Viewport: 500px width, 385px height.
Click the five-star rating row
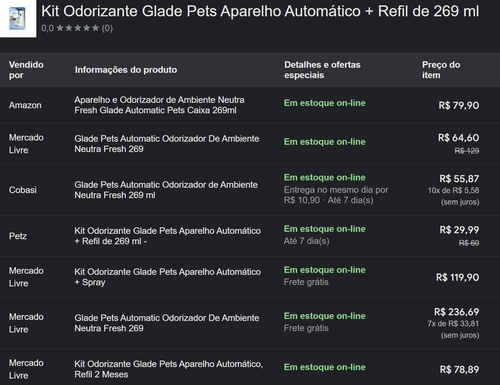(x=77, y=28)
